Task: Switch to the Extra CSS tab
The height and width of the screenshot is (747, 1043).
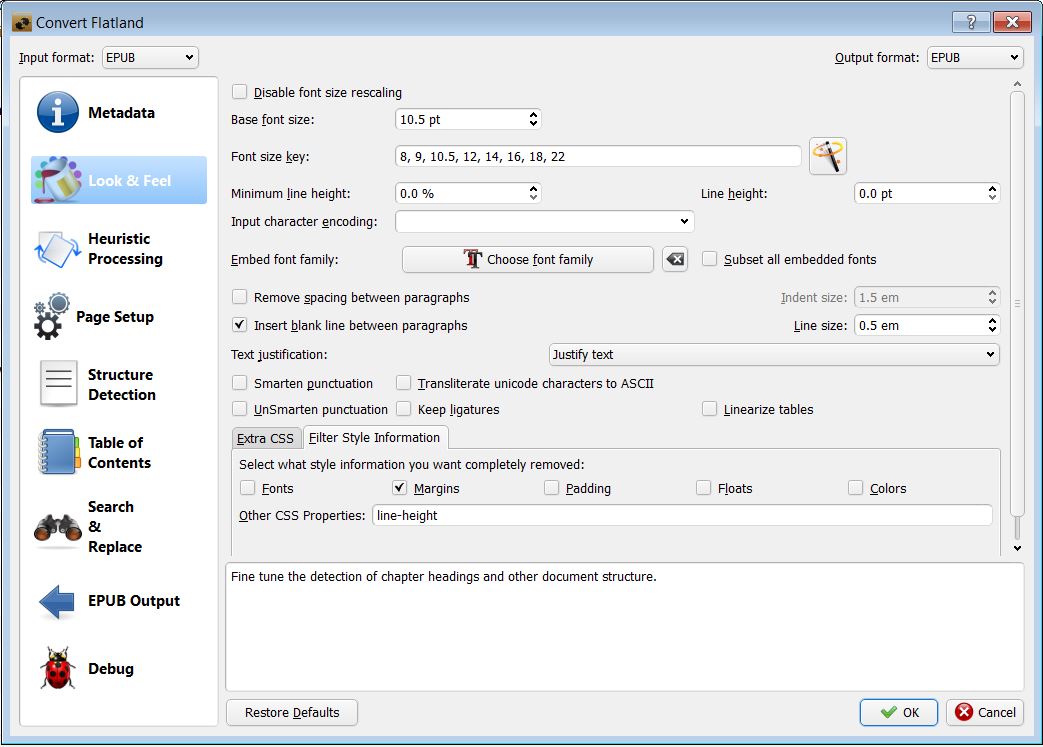Action: click(x=265, y=438)
